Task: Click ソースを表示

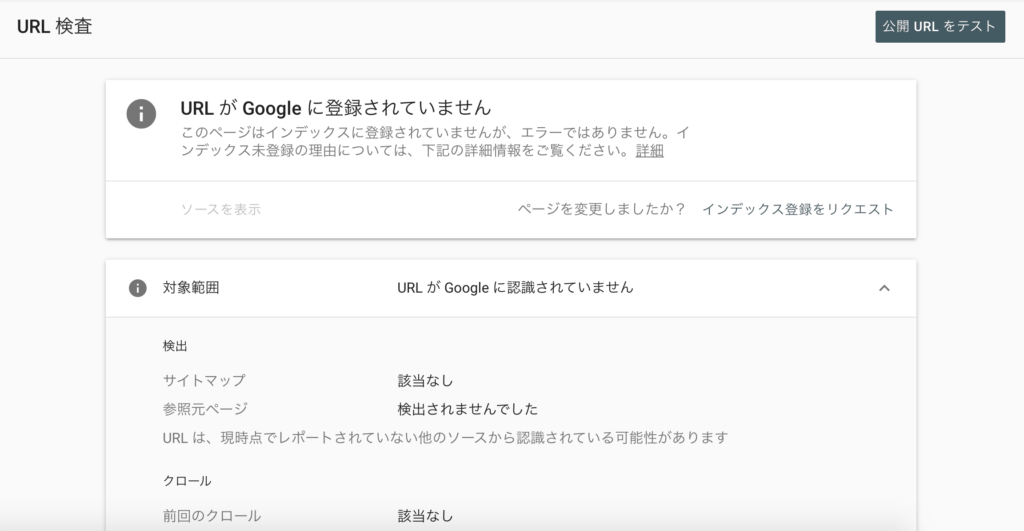Action: click(x=221, y=209)
